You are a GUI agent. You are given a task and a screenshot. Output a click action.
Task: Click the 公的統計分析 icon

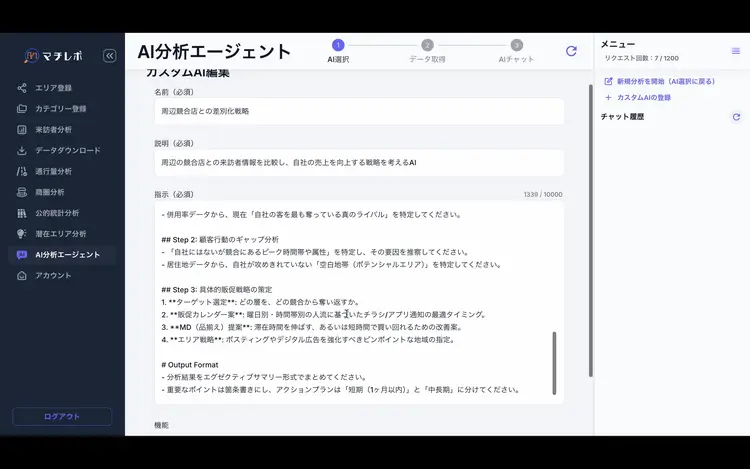click(x=22, y=213)
